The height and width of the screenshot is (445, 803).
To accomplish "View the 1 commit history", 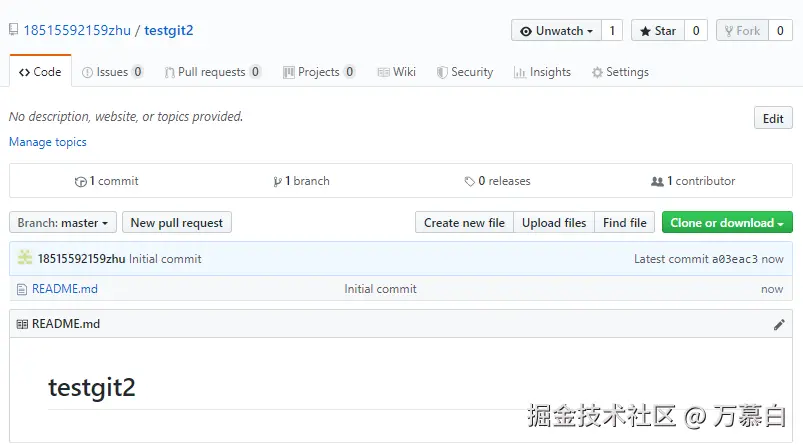I will [x=107, y=181].
